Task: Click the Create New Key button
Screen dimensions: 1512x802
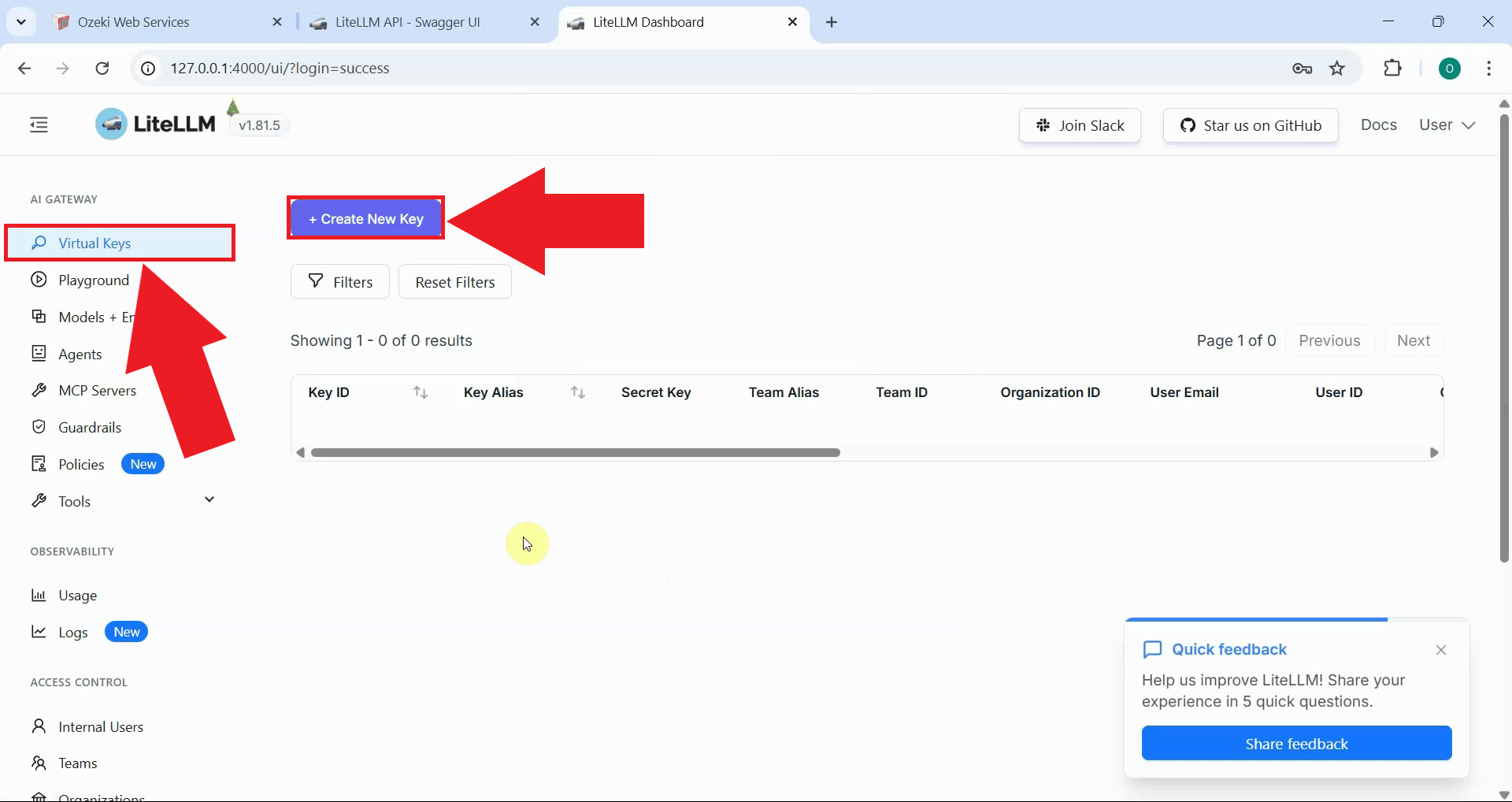Action: coord(366,219)
